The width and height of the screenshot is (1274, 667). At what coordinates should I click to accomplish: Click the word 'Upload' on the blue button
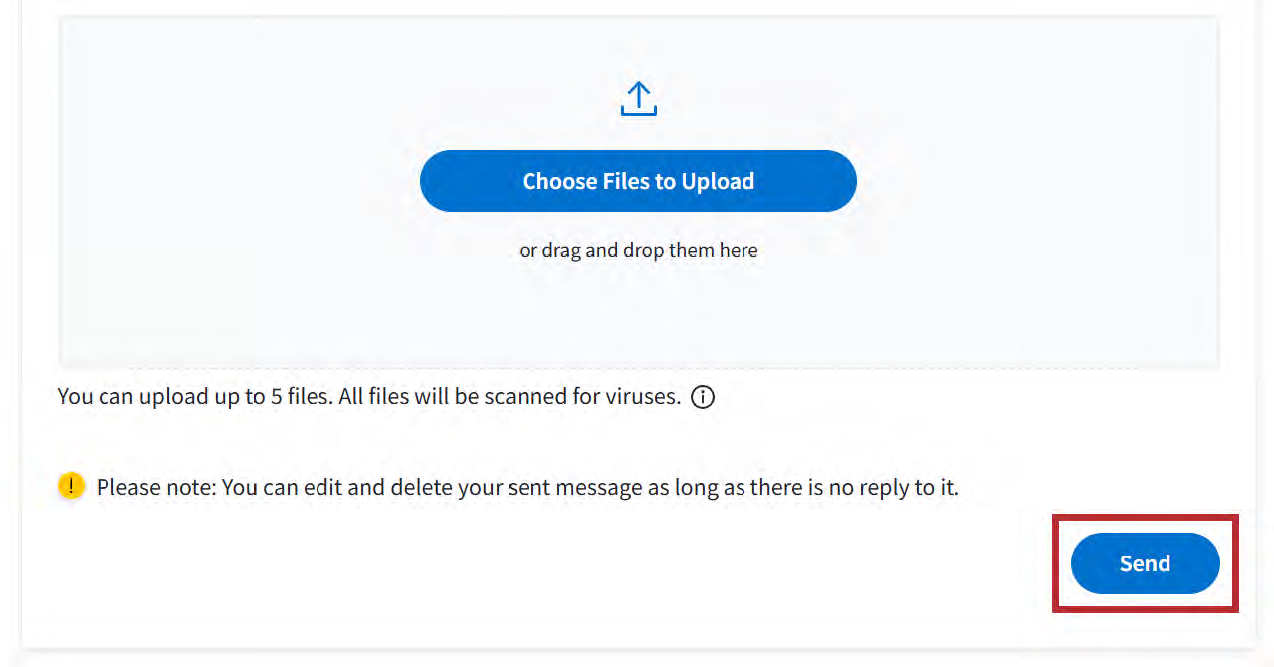tap(717, 181)
